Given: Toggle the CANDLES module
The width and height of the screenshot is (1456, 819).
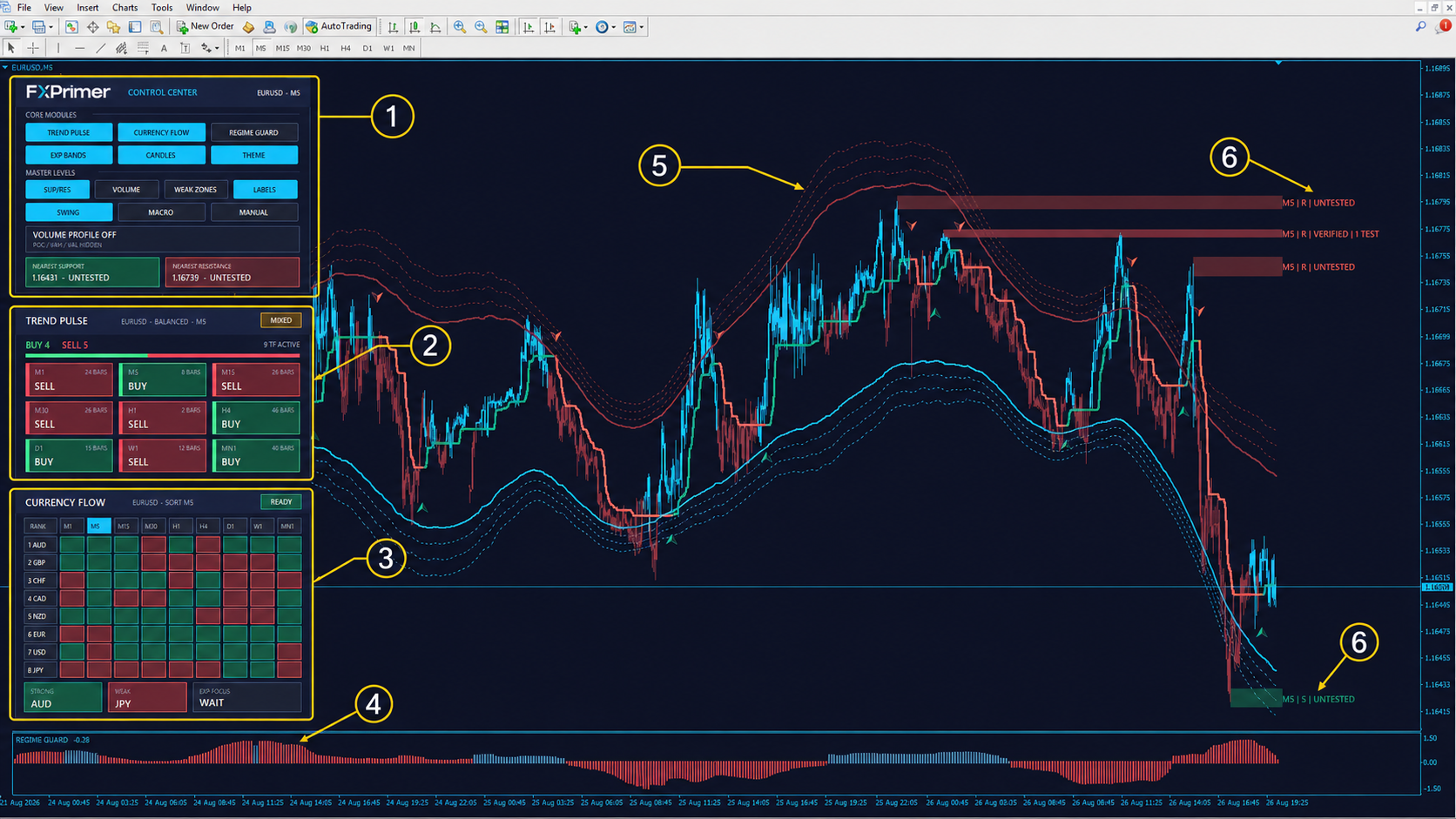Looking at the screenshot, I should pos(161,155).
